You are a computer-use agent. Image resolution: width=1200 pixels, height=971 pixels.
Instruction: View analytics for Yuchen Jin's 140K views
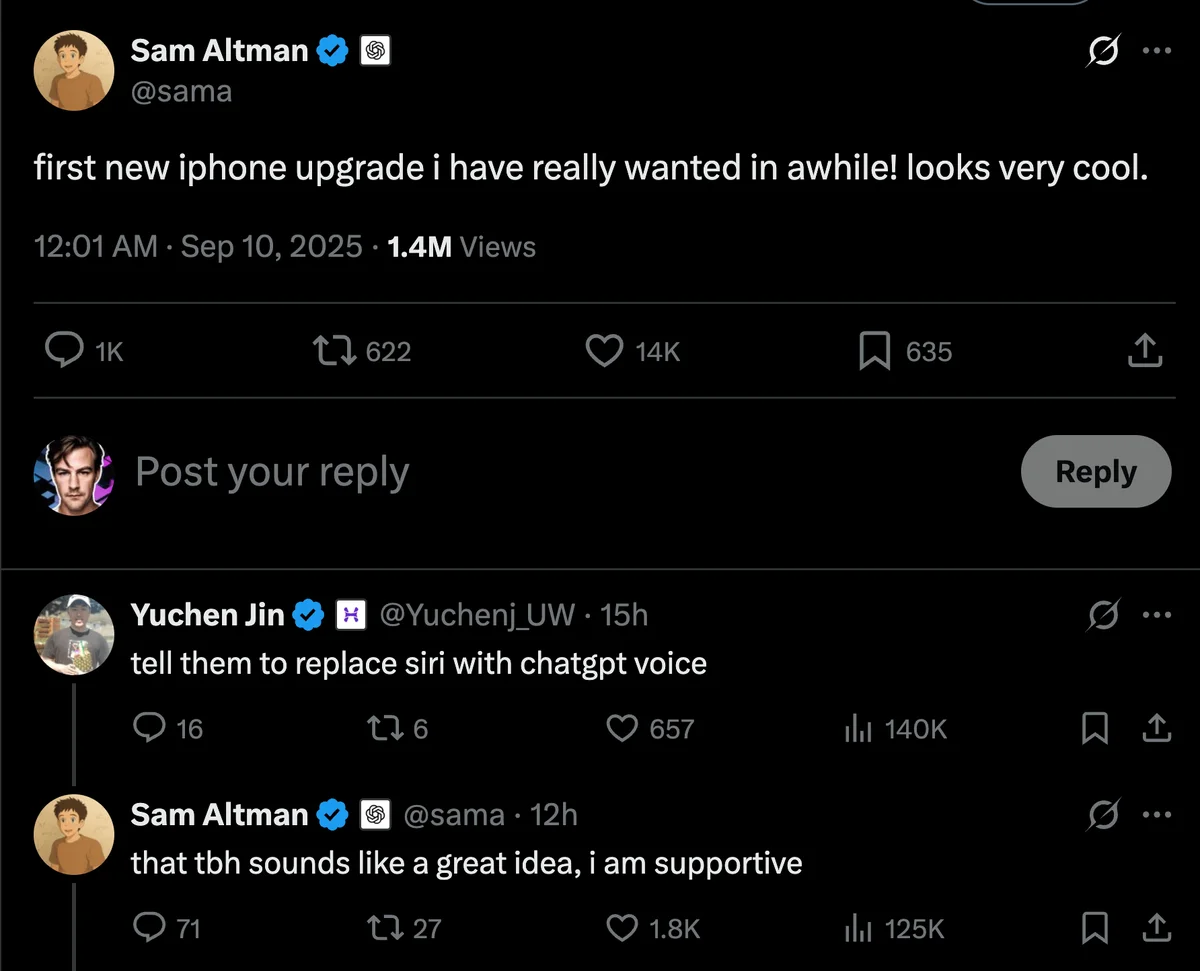858,729
